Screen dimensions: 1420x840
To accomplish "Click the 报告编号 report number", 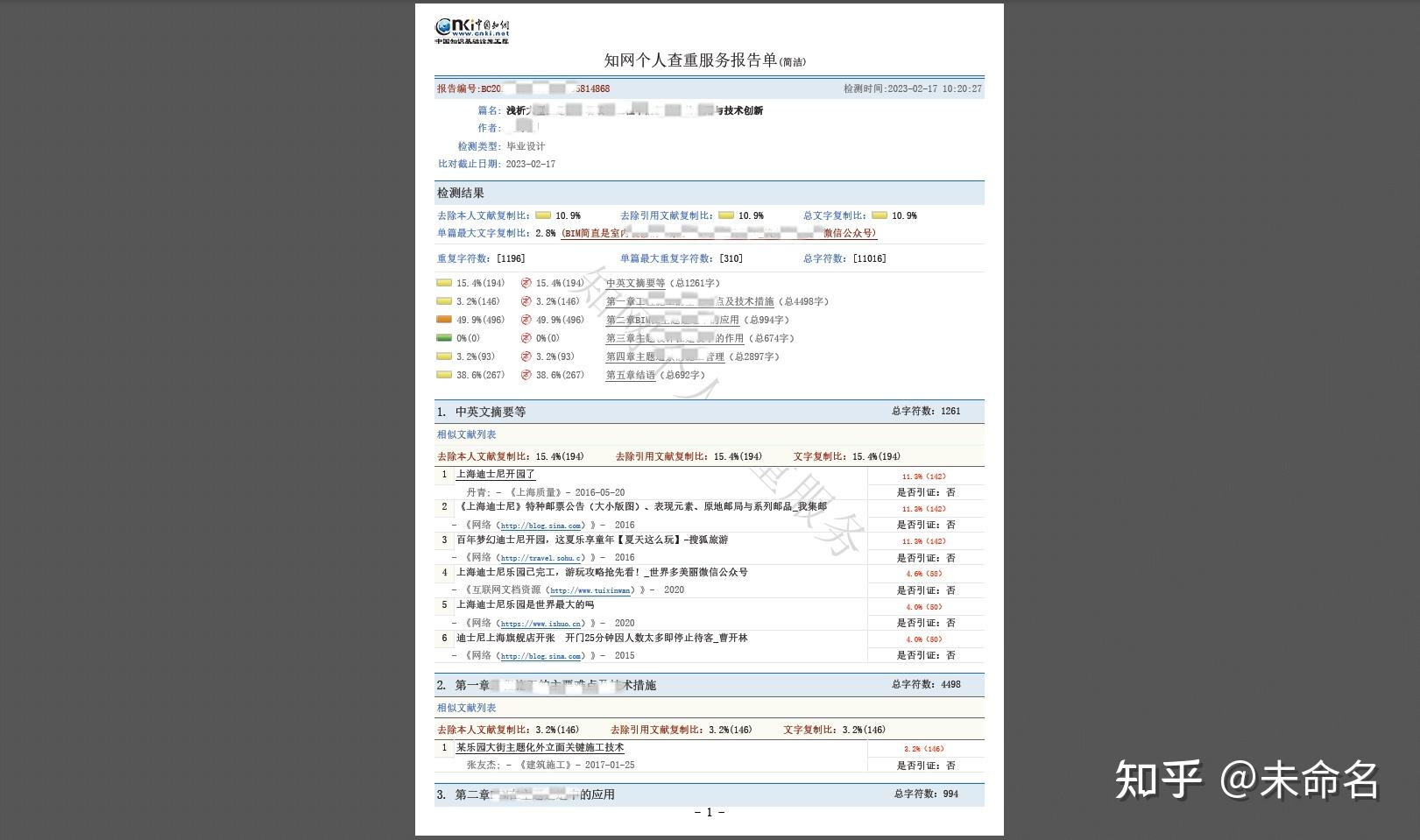I will click(524, 88).
